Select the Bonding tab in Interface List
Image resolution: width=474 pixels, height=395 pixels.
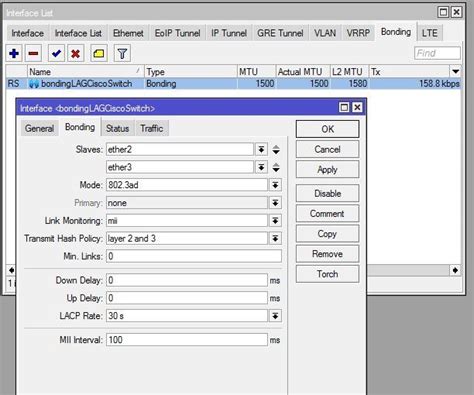396,32
